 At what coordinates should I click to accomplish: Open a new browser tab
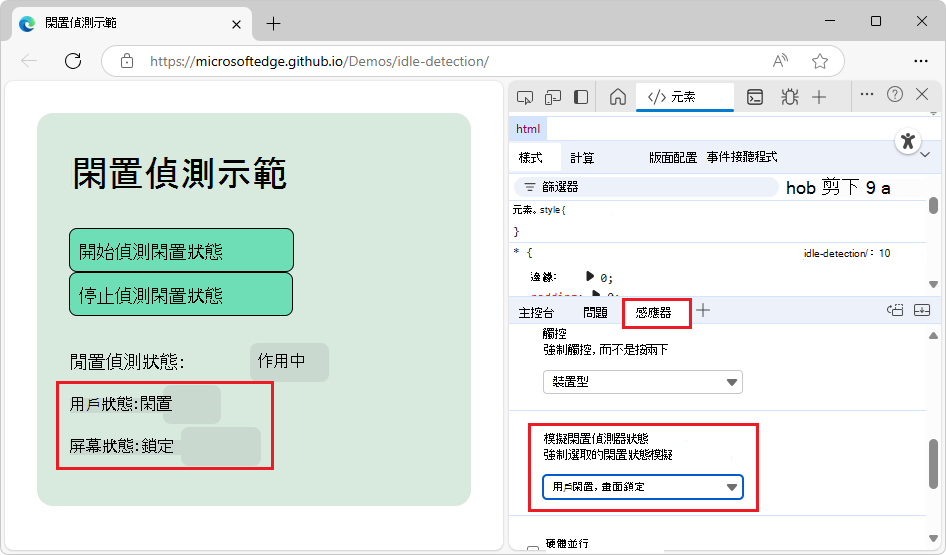tap(273, 24)
